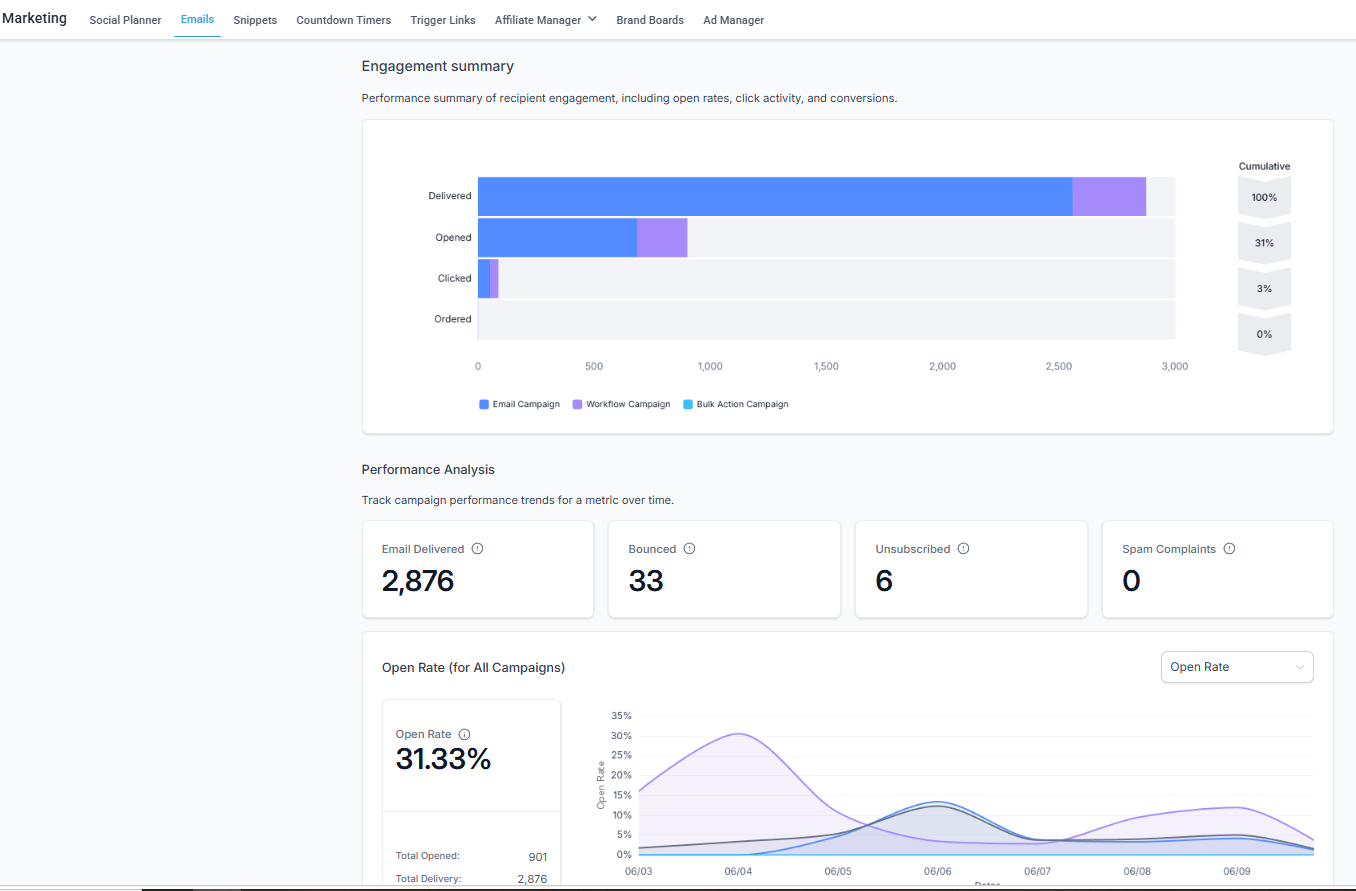The height and width of the screenshot is (891, 1356).
Task: Click the 100% cumulative funnel badge
Action: (1264, 197)
